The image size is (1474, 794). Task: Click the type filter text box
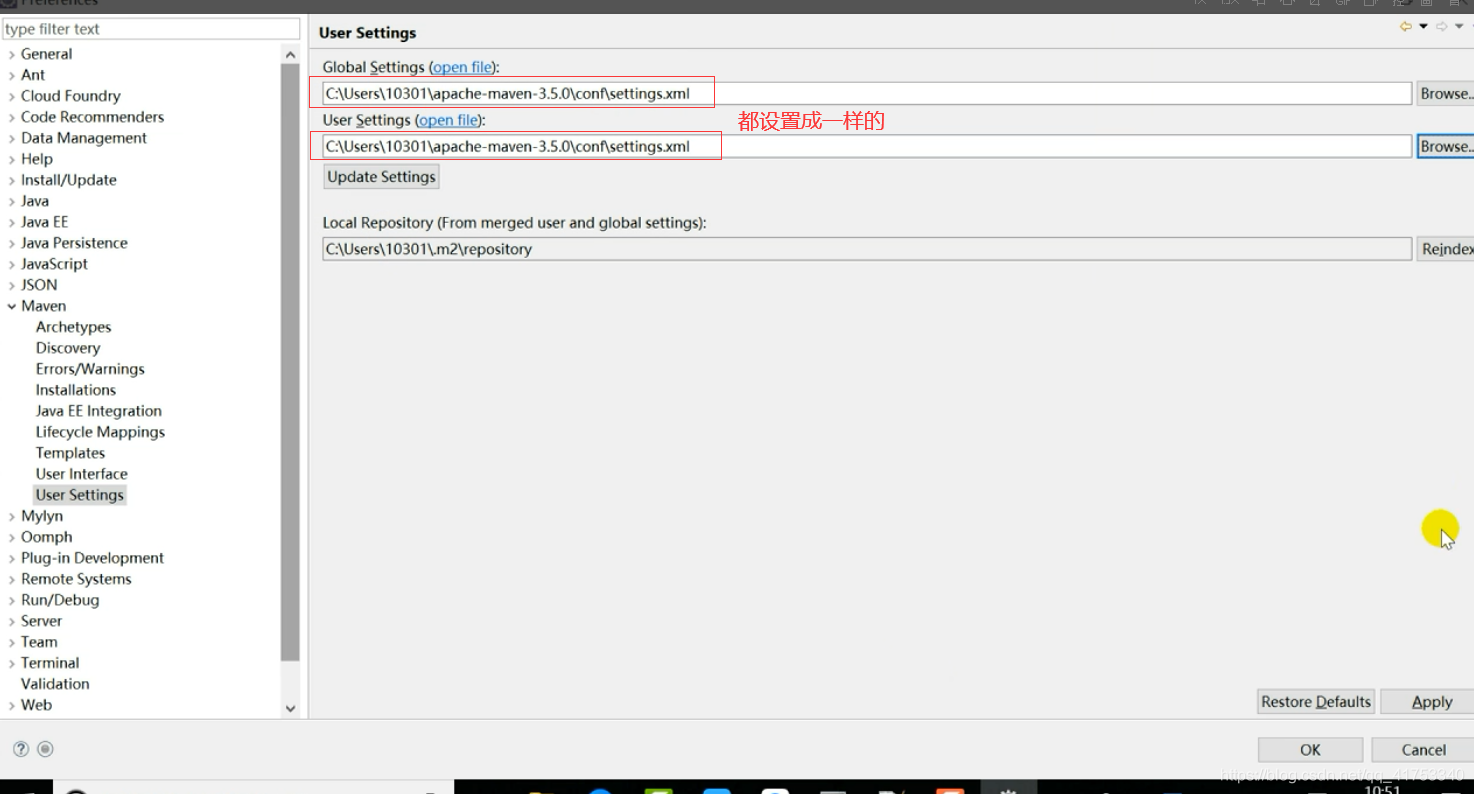151,29
